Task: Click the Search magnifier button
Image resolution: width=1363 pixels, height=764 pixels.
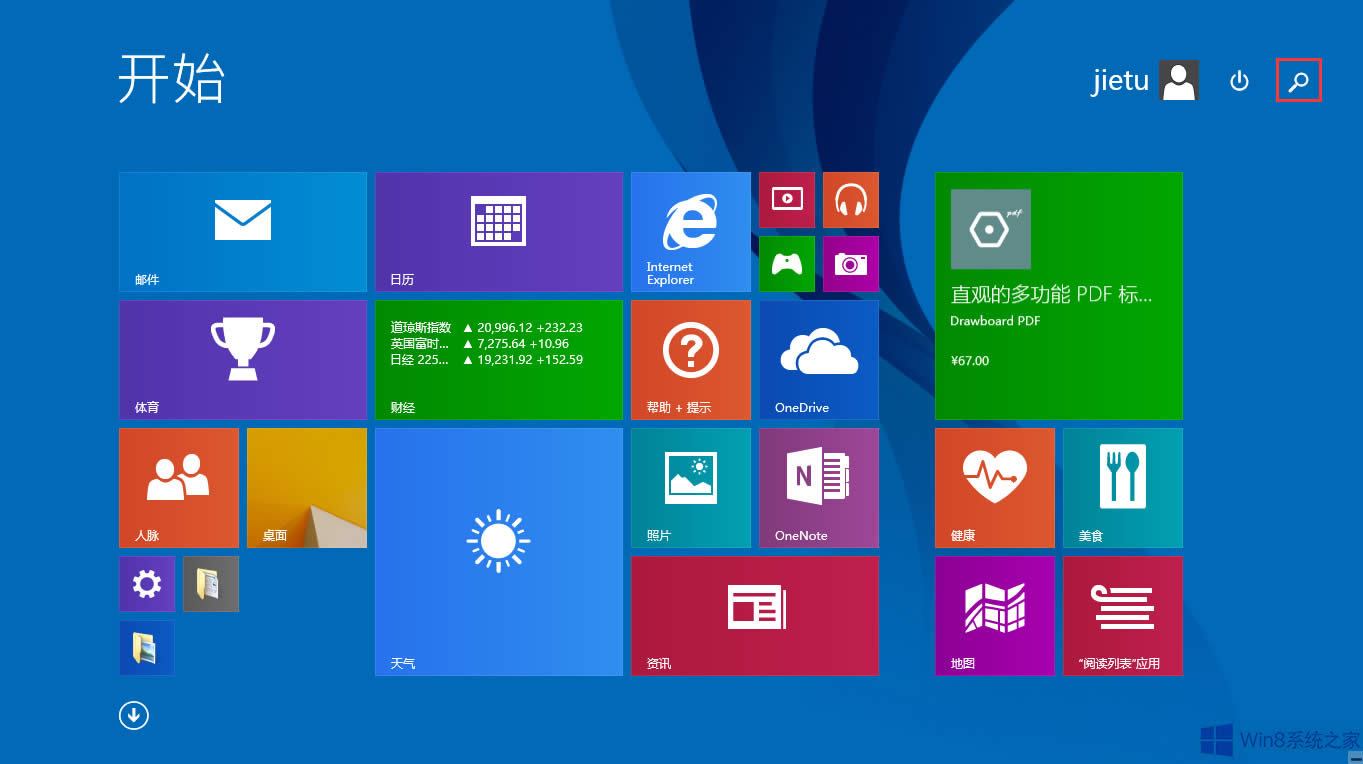Action: 1298,81
